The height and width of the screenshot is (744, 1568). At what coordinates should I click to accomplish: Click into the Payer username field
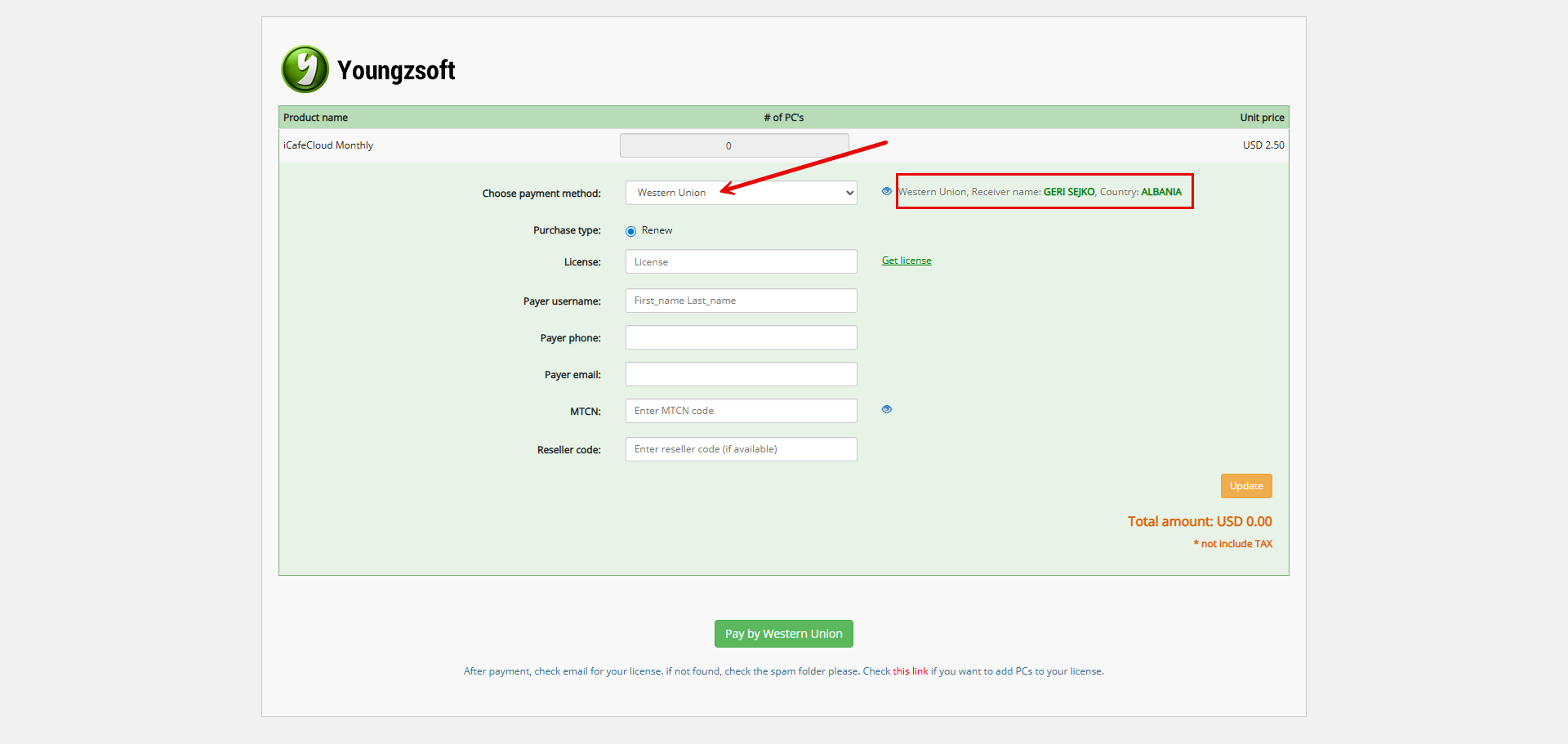coord(741,301)
